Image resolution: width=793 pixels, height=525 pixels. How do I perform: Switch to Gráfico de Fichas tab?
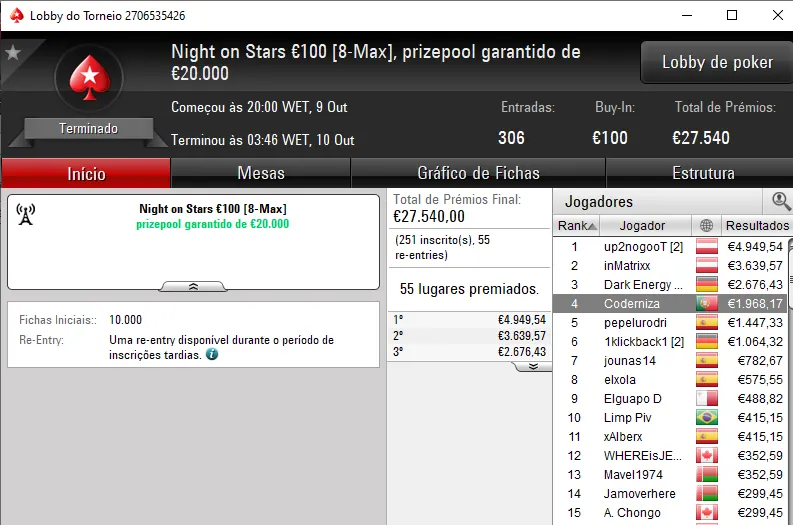point(478,173)
